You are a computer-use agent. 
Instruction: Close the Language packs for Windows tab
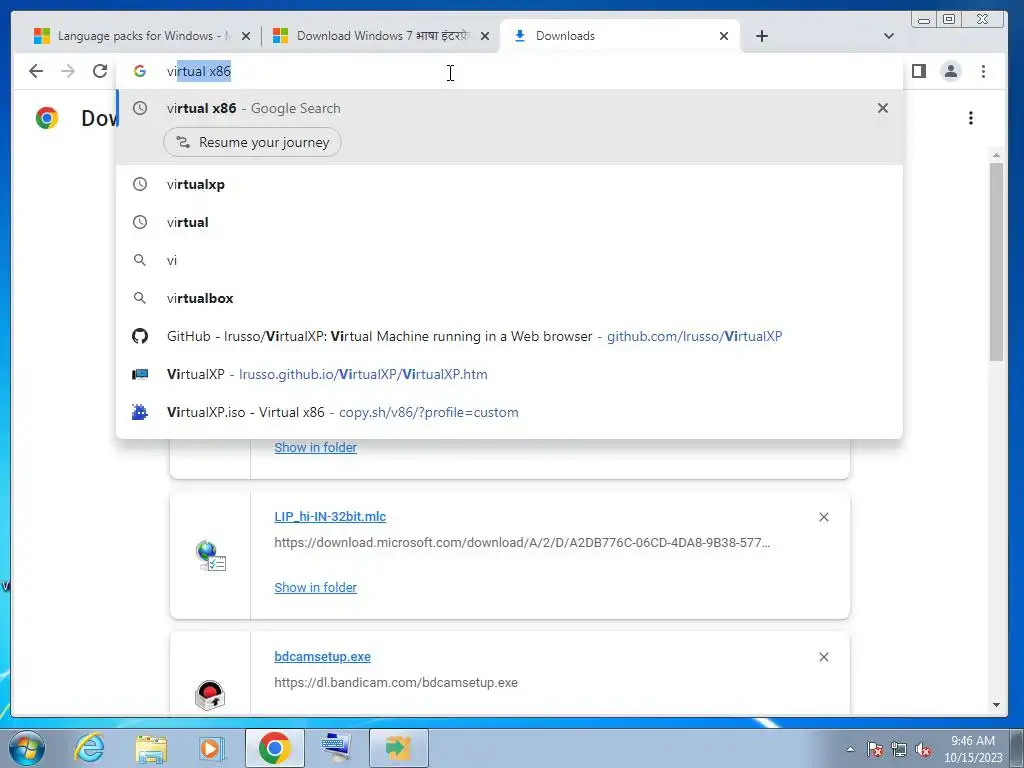click(x=246, y=36)
